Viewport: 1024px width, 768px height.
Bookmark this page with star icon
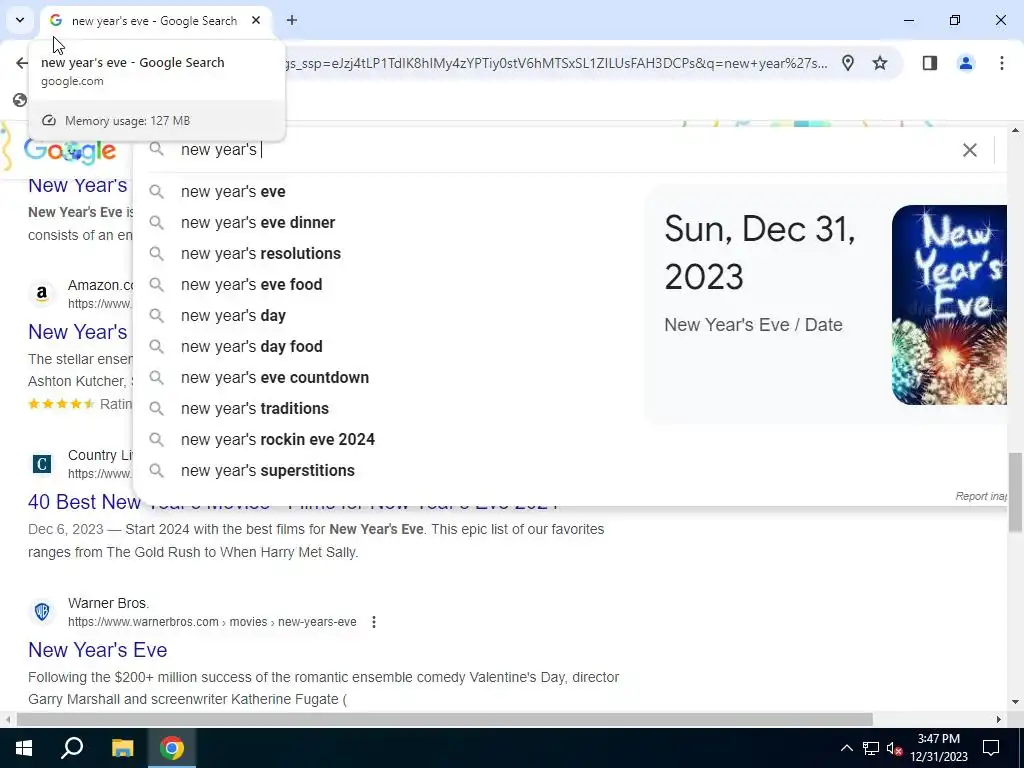(880, 63)
